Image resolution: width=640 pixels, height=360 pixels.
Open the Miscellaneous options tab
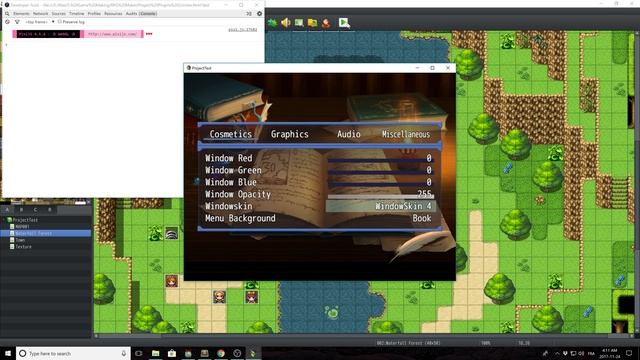click(x=406, y=134)
